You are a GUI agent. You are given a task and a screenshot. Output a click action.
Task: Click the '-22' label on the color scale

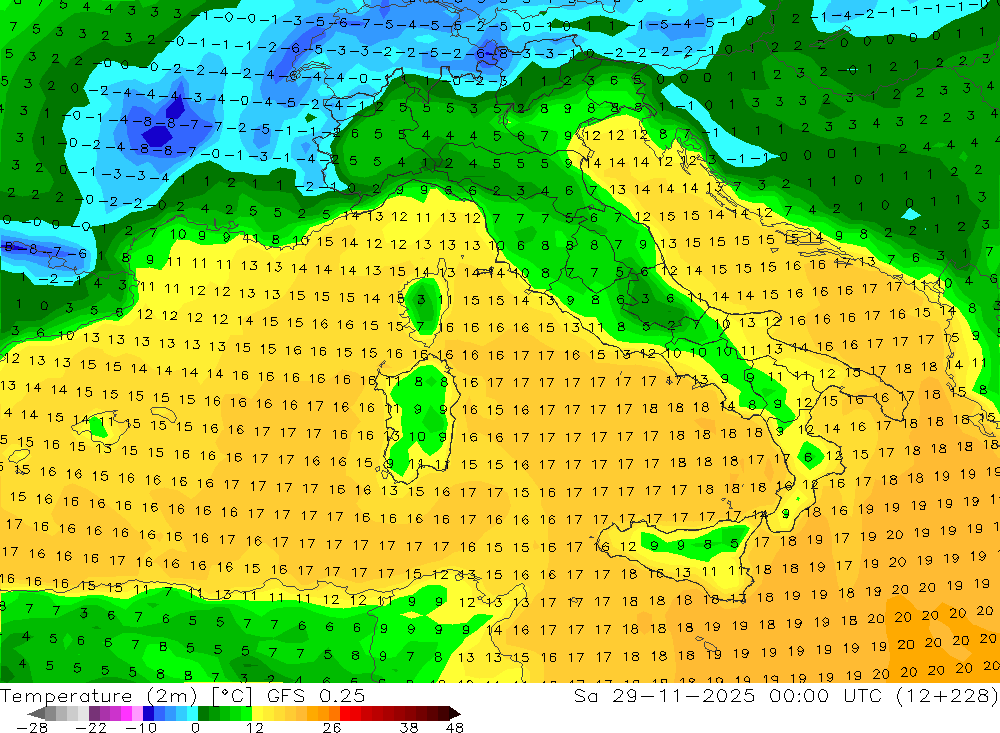pyautogui.click(x=91, y=727)
